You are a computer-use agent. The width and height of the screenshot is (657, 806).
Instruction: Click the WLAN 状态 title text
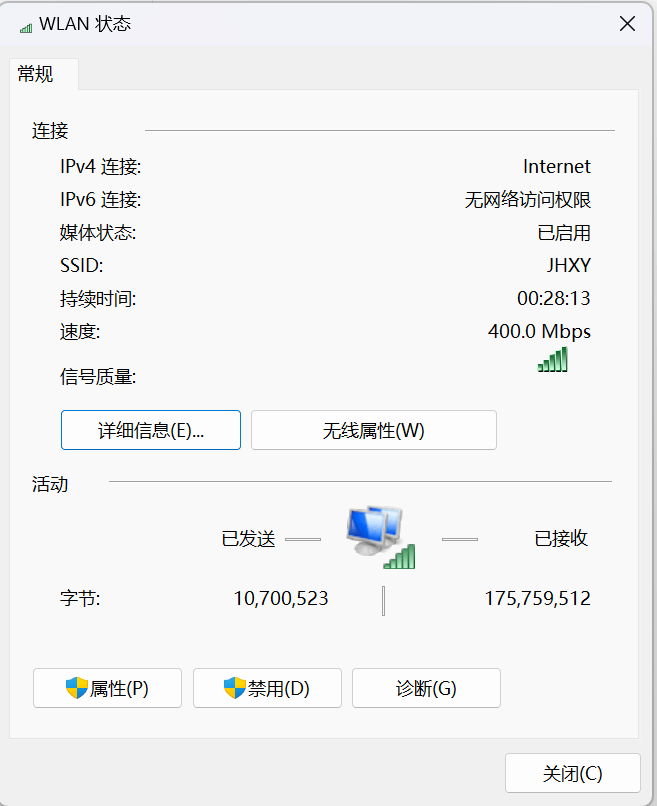point(85,24)
